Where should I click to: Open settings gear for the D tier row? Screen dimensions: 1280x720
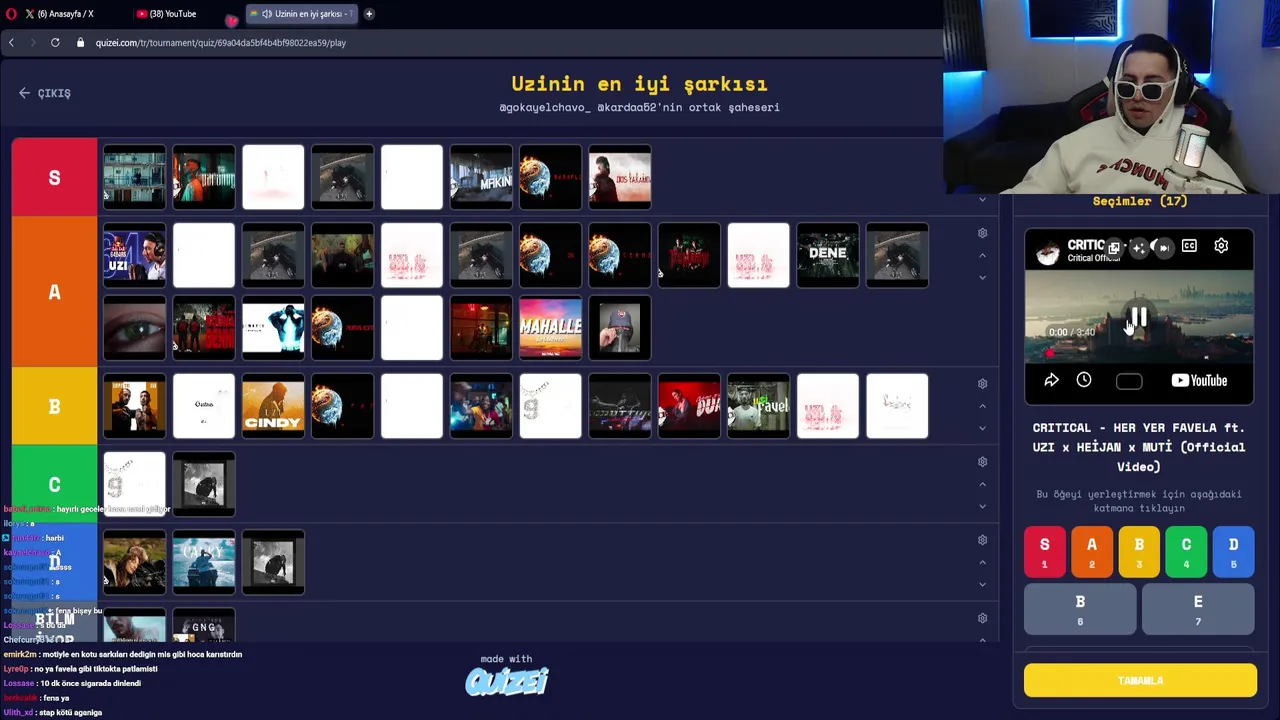point(982,540)
